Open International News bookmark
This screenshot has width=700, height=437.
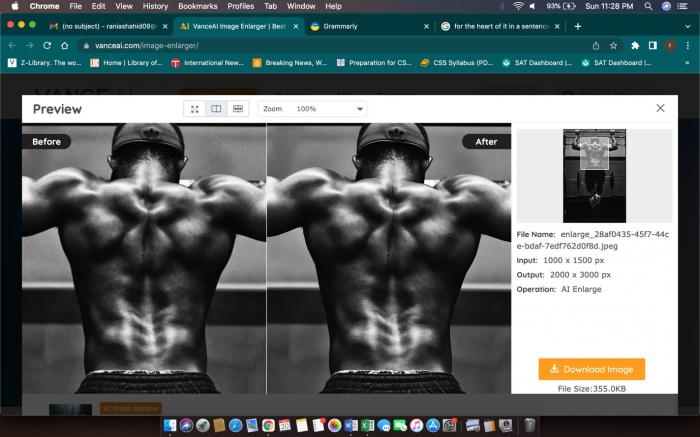pyautogui.click(x=208, y=63)
